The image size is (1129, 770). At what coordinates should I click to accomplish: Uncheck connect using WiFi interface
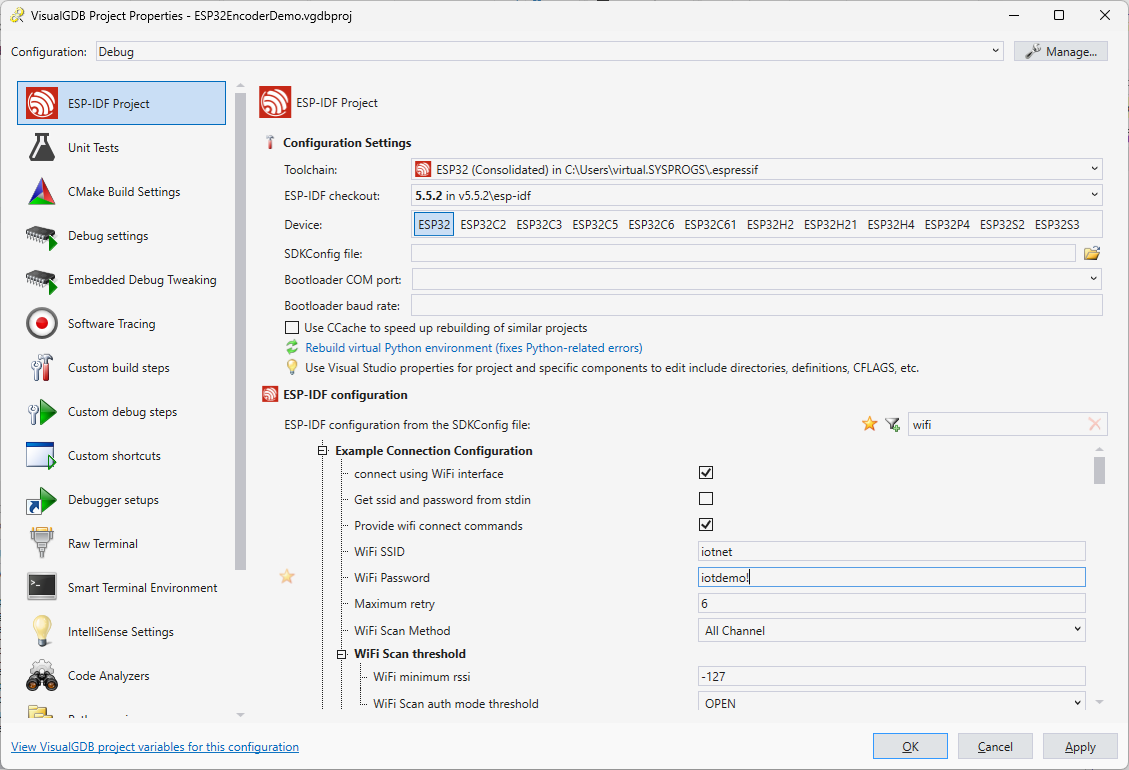pos(706,473)
